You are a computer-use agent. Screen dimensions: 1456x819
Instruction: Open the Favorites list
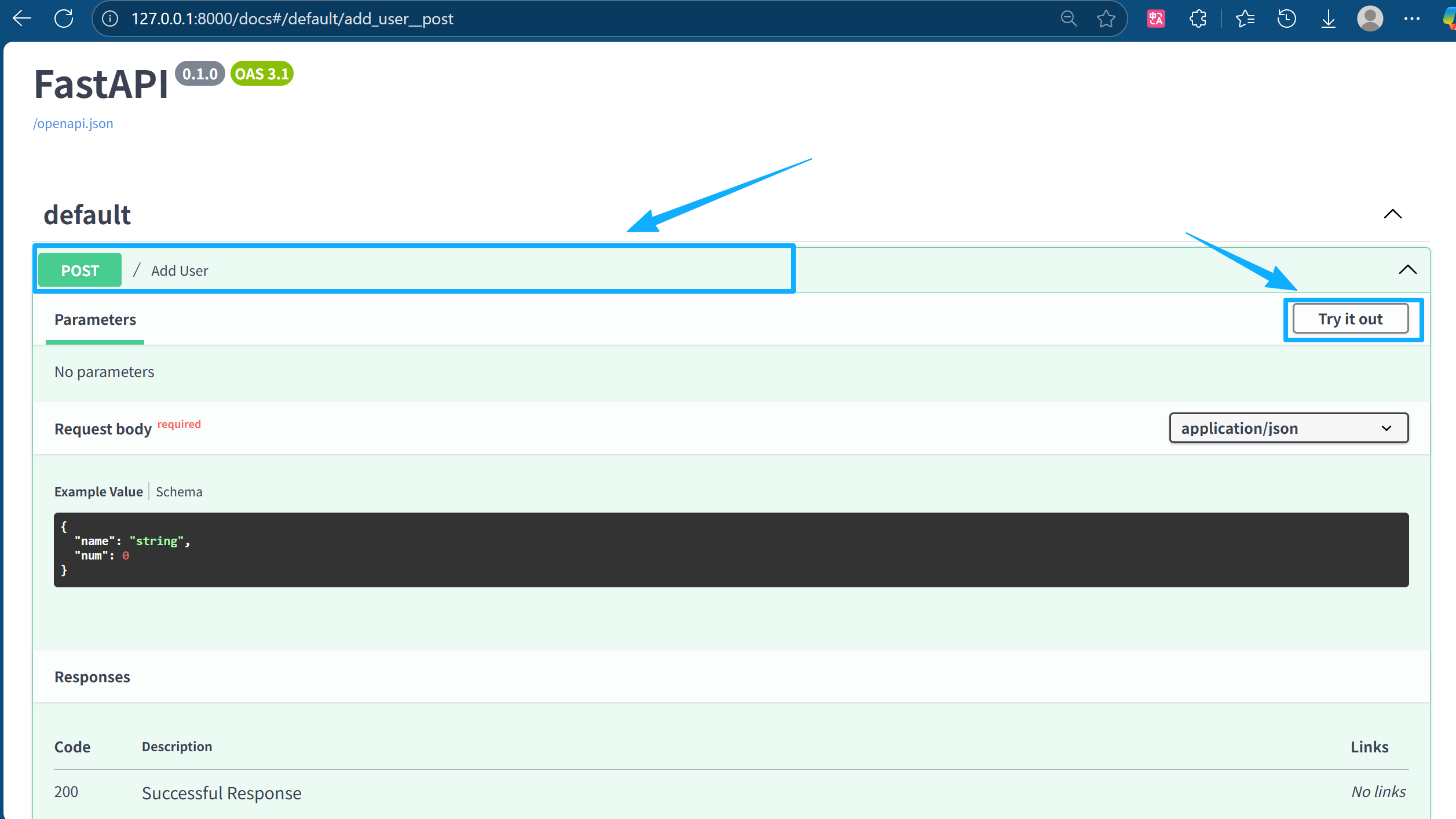(x=1245, y=18)
